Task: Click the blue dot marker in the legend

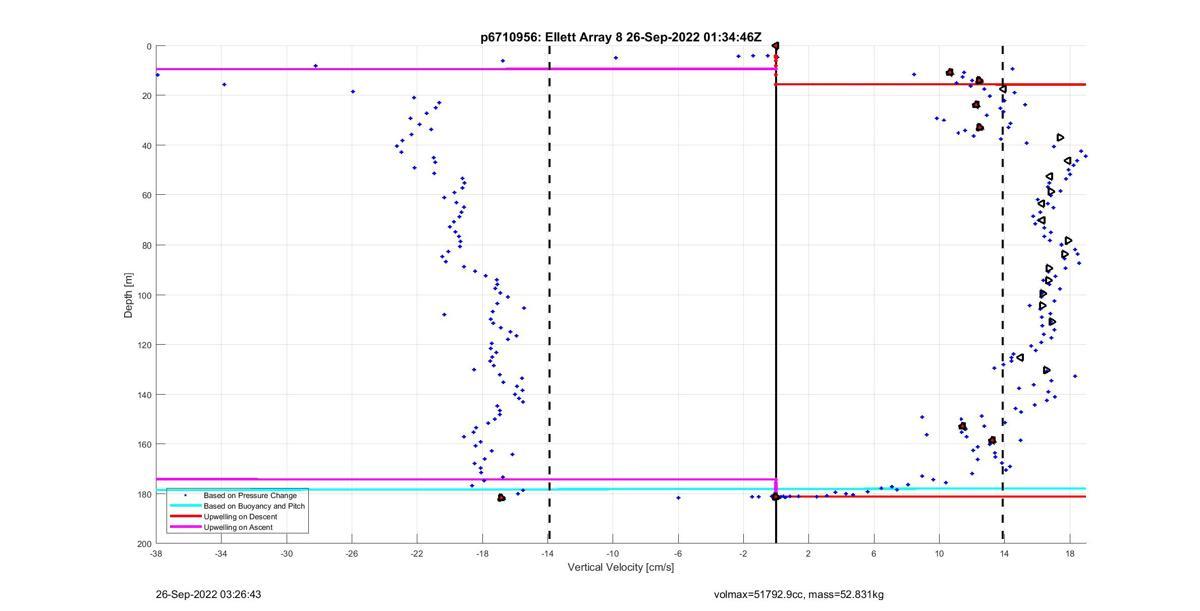Action: coord(185,495)
